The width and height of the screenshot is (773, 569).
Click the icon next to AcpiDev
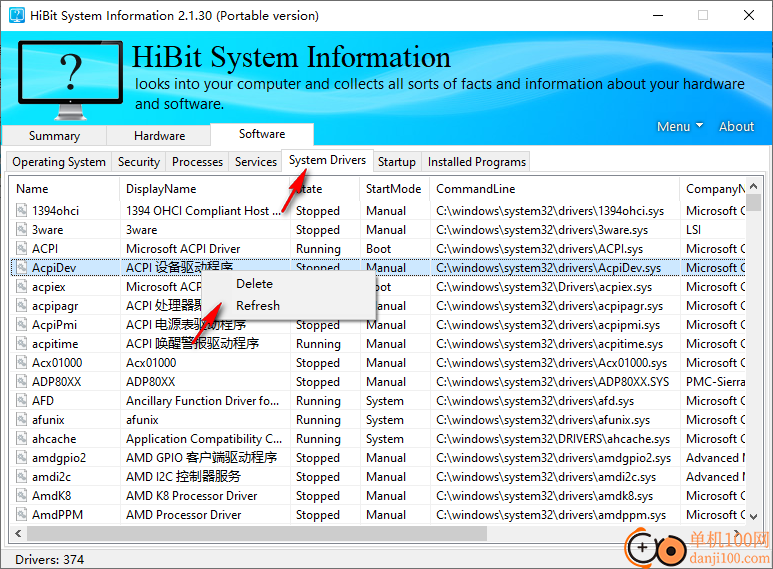tap(21, 268)
